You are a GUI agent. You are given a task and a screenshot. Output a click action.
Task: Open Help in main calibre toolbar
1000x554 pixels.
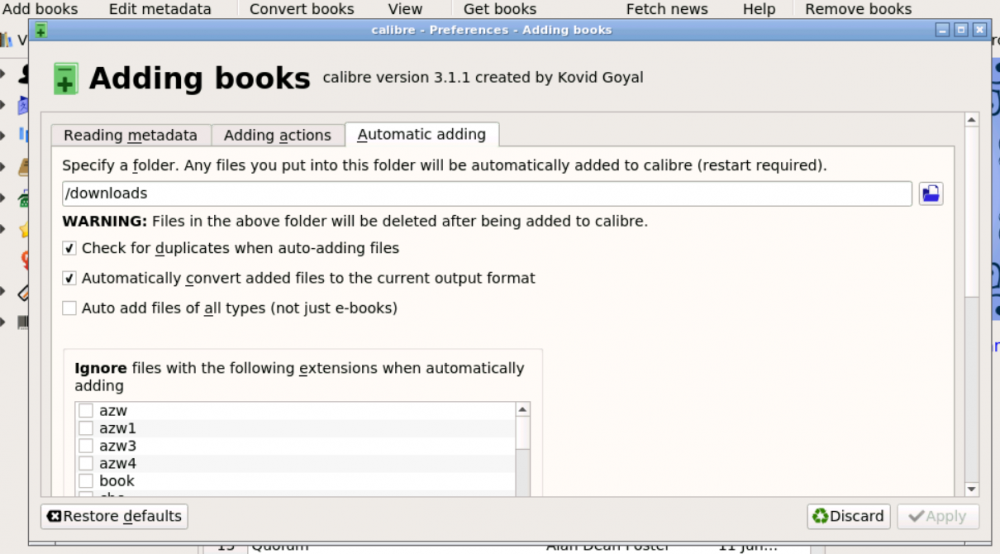pos(759,9)
